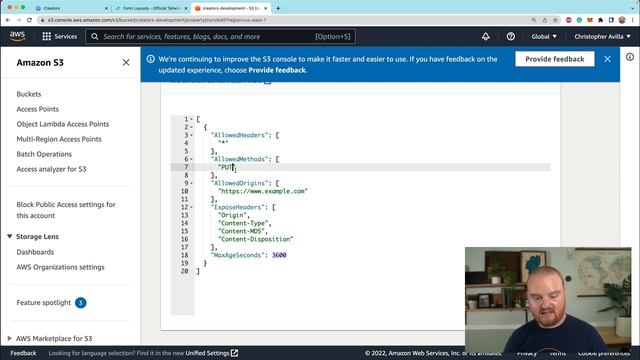Screen dimensions: 640x360
Task: Click the browser back arrow
Action: pyautogui.click(x=8, y=20)
